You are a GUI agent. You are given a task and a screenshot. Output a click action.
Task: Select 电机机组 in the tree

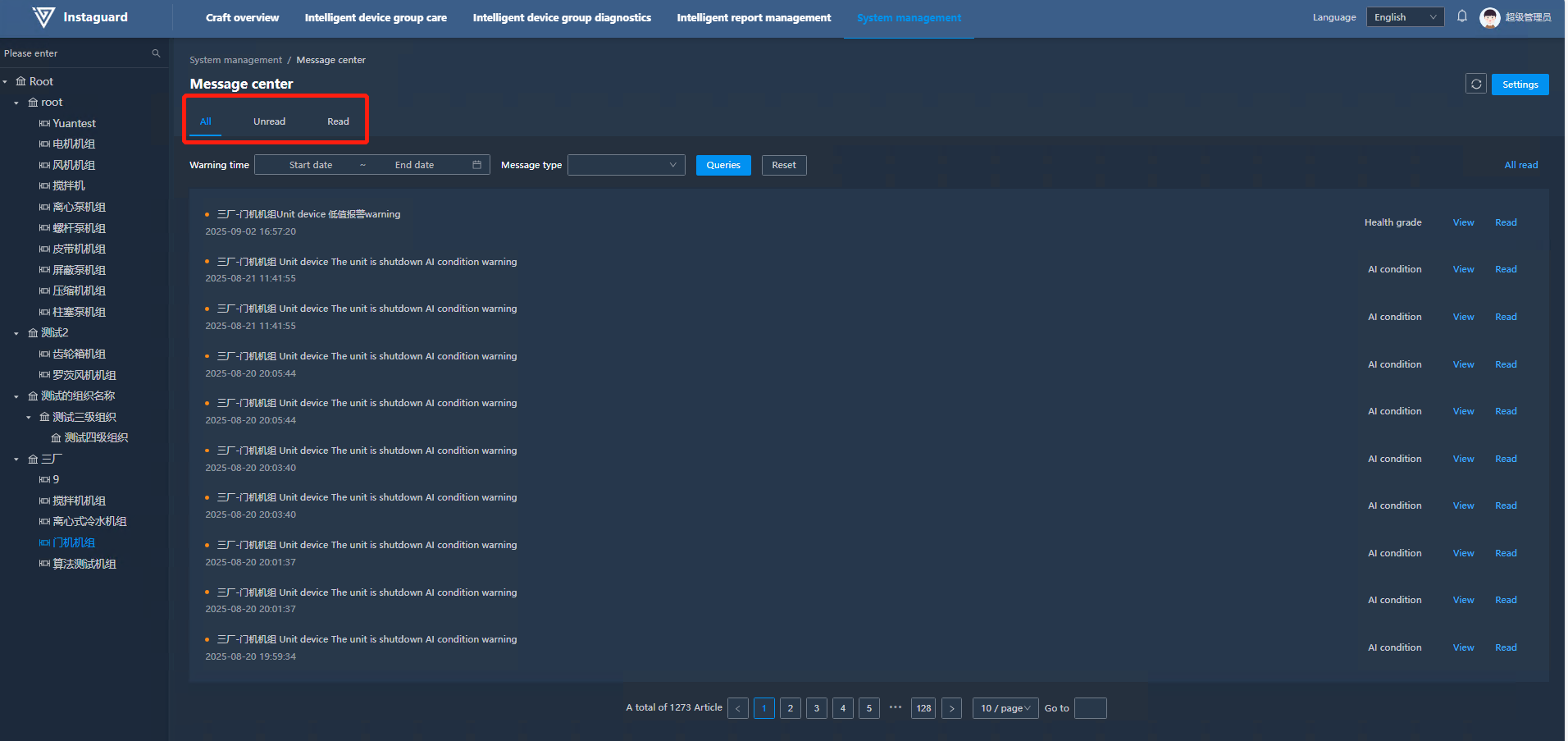click(74, 144)
